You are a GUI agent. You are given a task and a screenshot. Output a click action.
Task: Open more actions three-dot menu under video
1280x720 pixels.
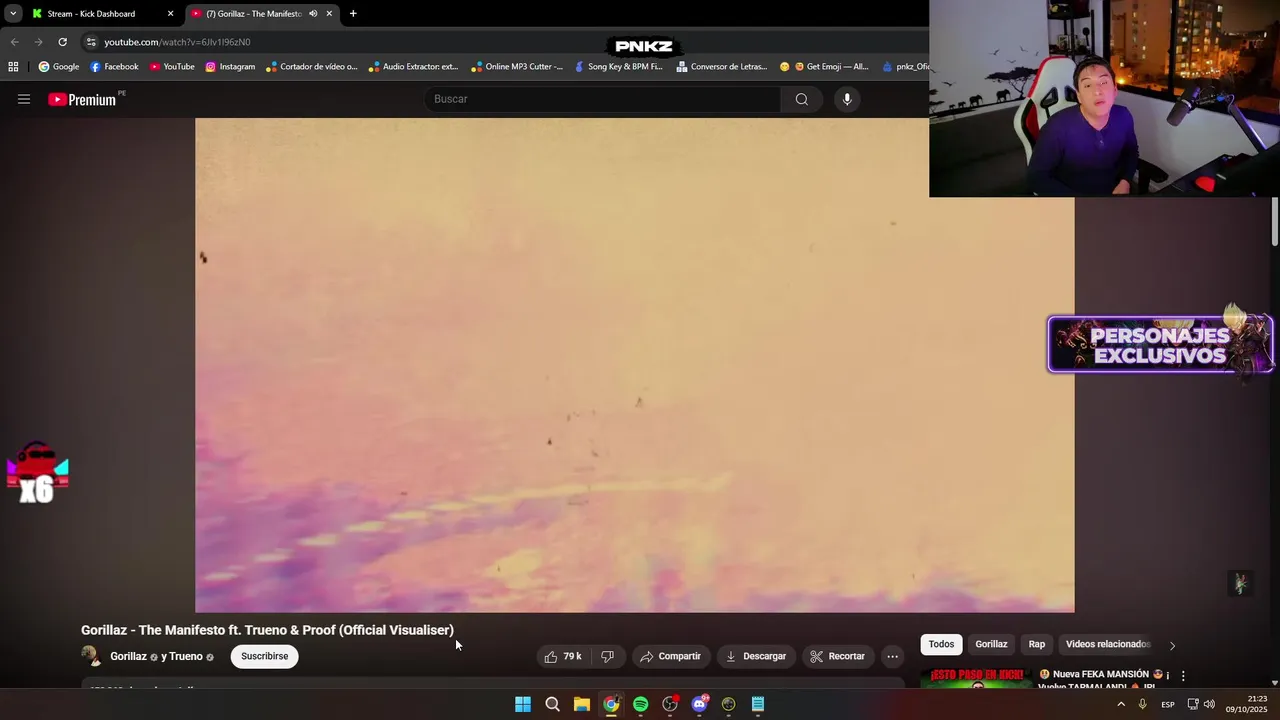(893, 657)
